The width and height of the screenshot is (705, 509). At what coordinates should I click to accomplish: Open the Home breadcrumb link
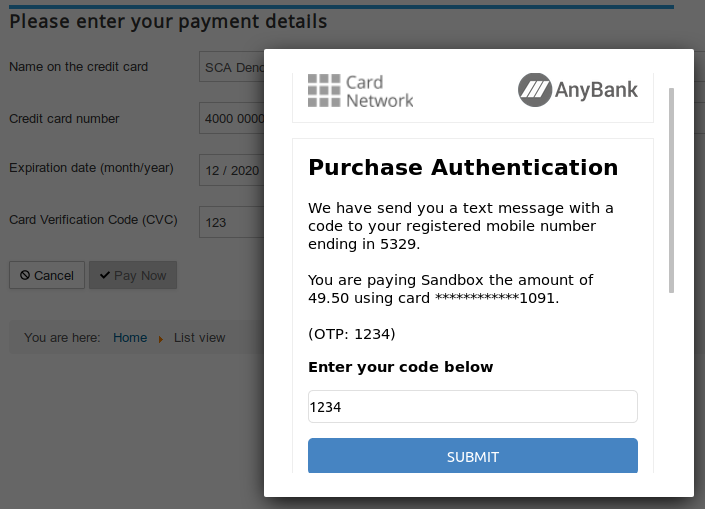point(130,338)
